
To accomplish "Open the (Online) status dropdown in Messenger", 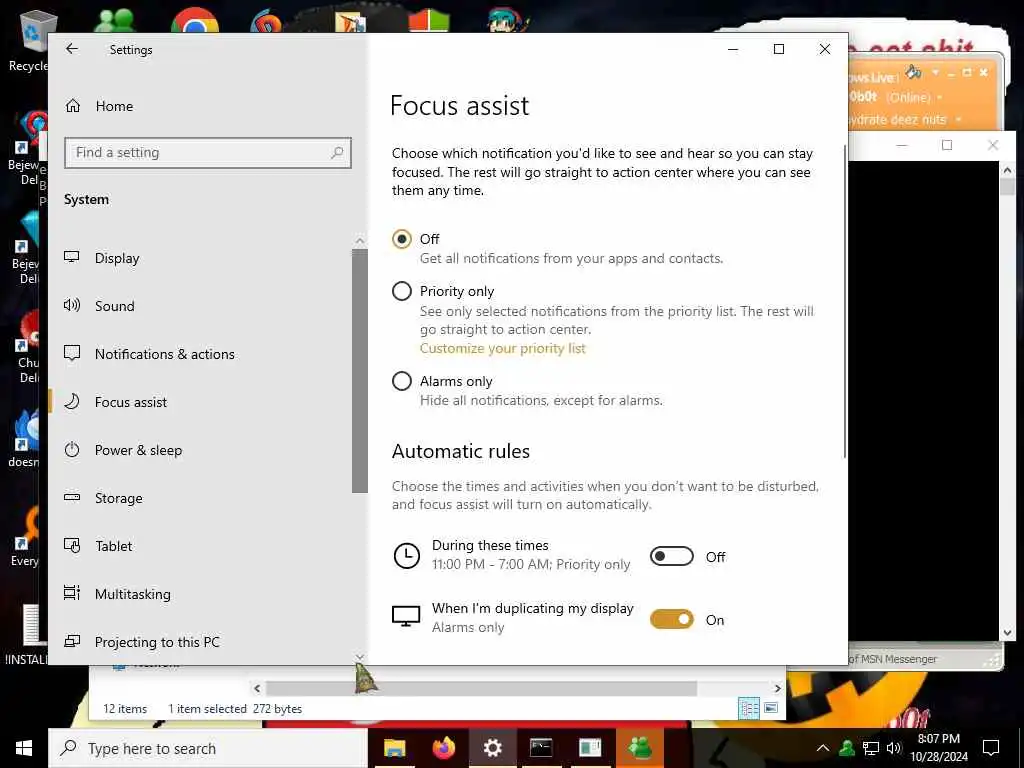I will coord(940,97).
